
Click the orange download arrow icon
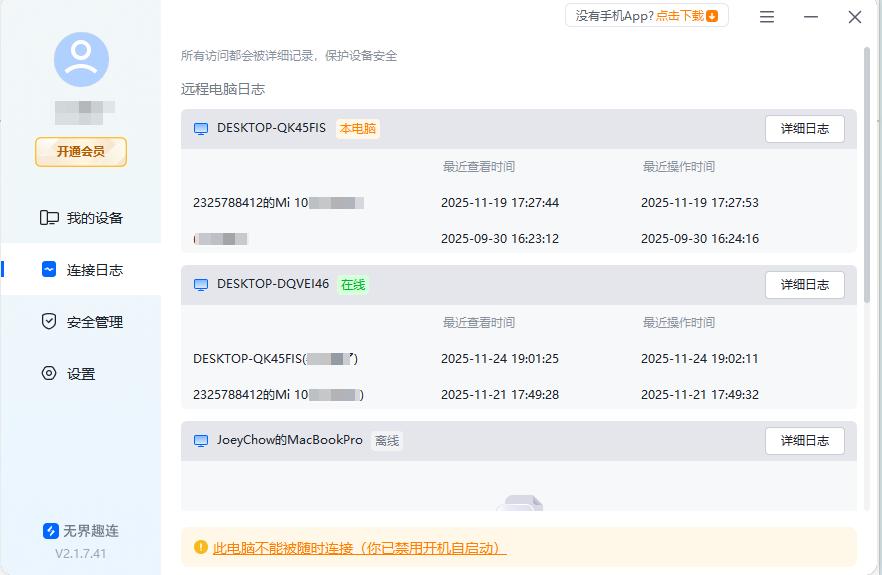pos(712,16)
